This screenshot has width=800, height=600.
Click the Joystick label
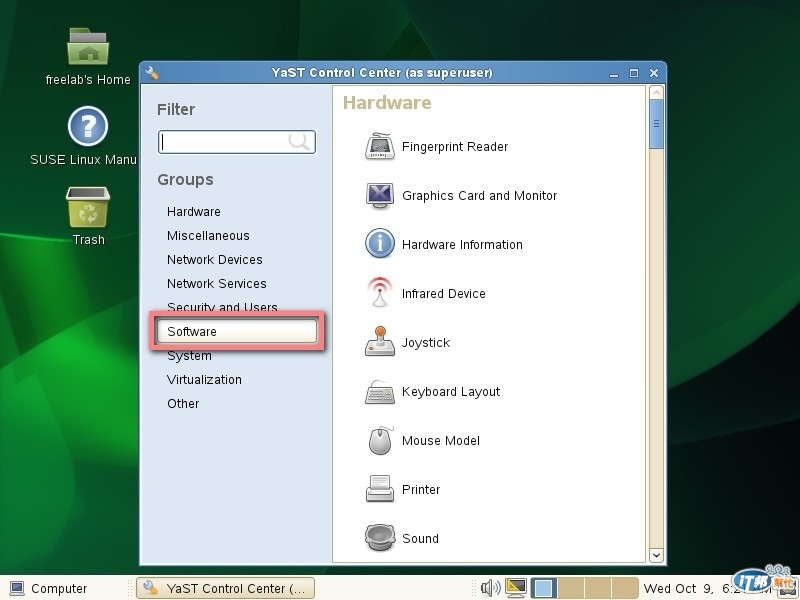click(426, 343)
